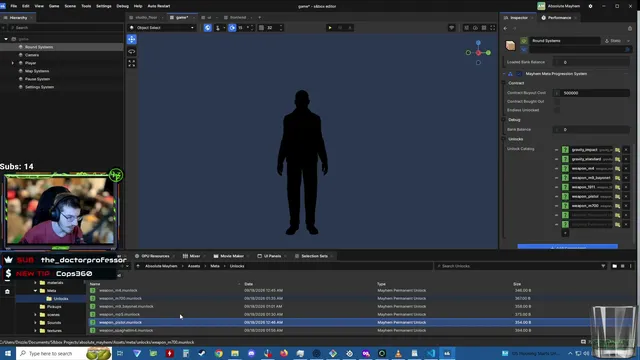Screen dimensions: 640x360
Task: Select the Rotate gizmo tool in the viewport
Action: pyautogui.click(x=131, y=51)
